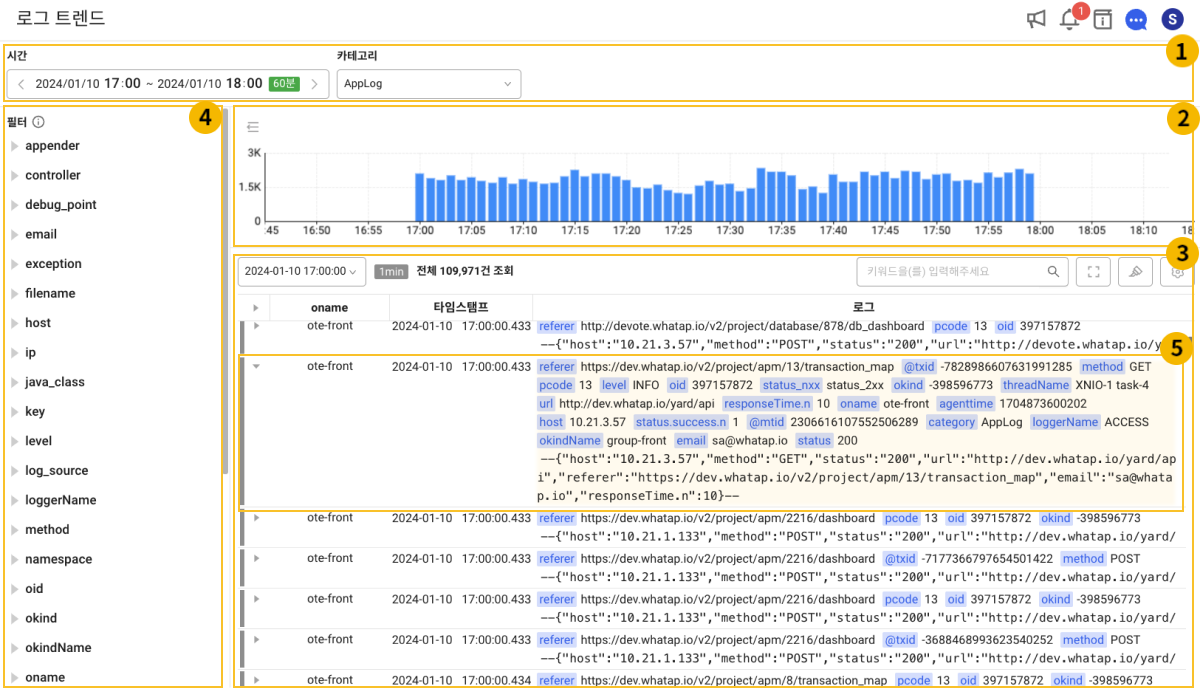The width and height of the screenshot is (1201, 688).
Task: Click the oname column header
Action: (x=329, y=307)
